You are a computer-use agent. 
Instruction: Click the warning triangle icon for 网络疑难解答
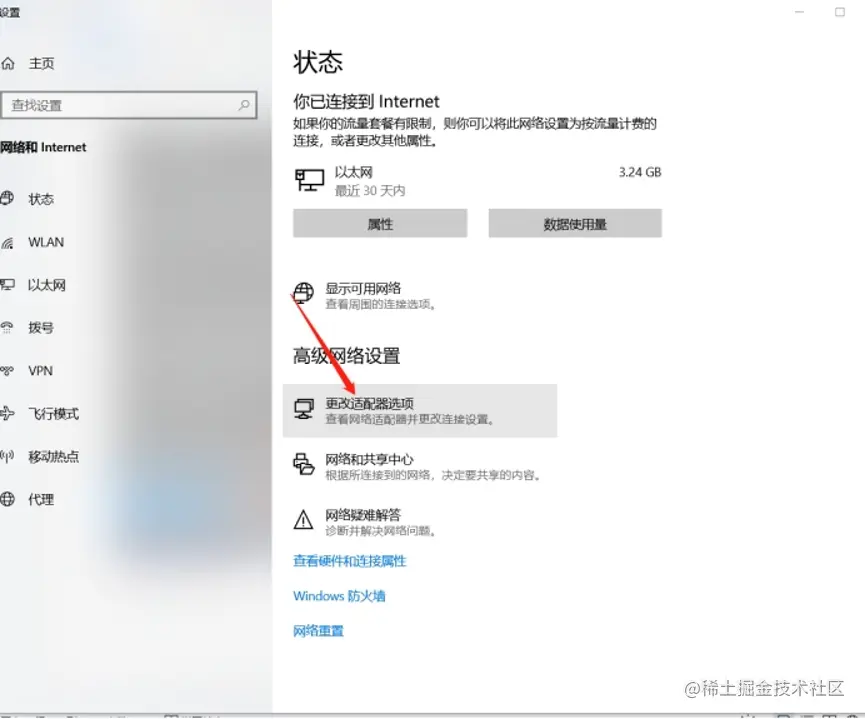pyautogui.click(x=303, y=519)
